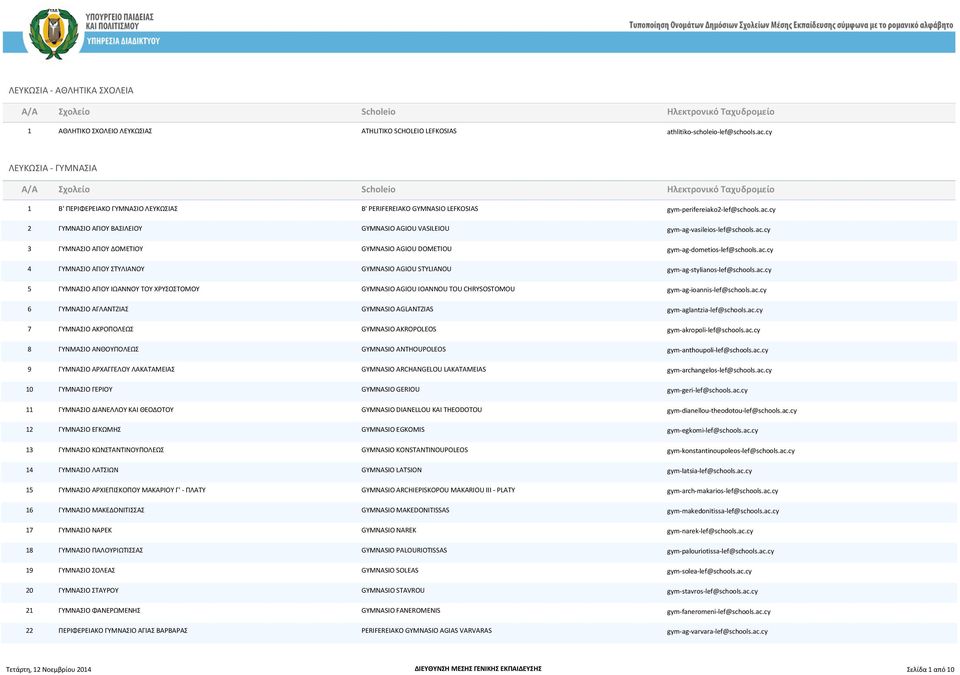
Task: Click email gym-narek-lef@schools.ac.cy
Action: click(x=710, y=531)
